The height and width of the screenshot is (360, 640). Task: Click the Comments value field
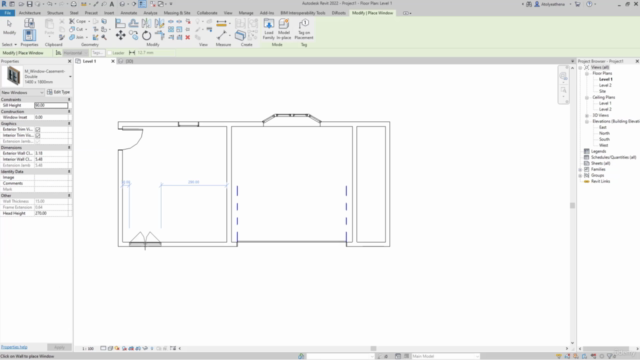click(x=51, y=184)
